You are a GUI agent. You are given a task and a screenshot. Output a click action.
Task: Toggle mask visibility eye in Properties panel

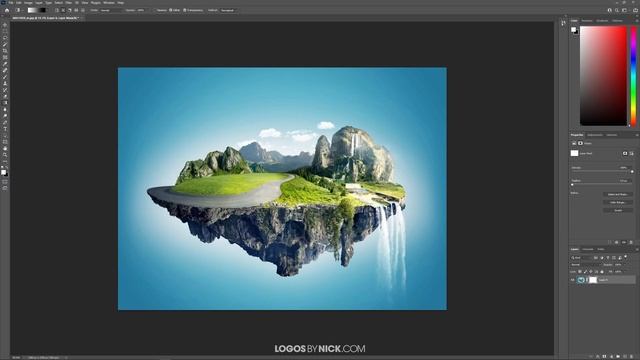[x=624, y=242]
